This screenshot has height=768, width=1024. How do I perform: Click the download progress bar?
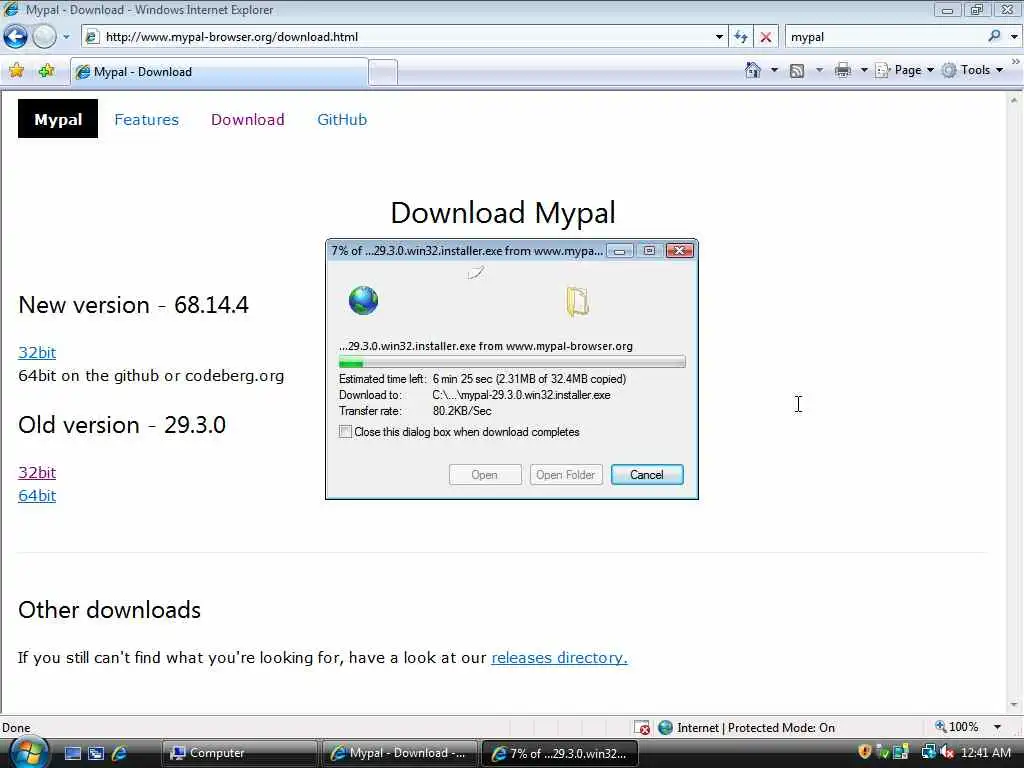512,362
